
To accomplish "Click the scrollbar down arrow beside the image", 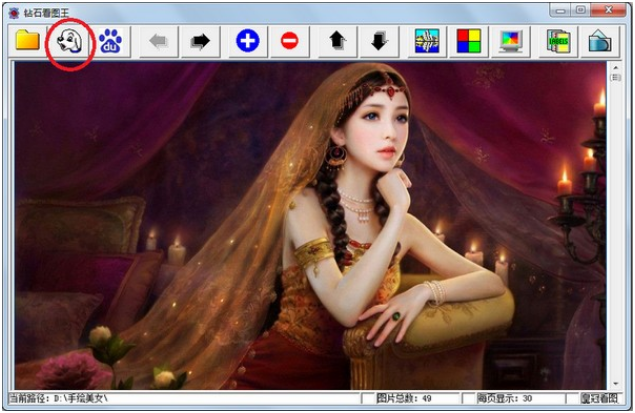I will click(x=615, y=383).
